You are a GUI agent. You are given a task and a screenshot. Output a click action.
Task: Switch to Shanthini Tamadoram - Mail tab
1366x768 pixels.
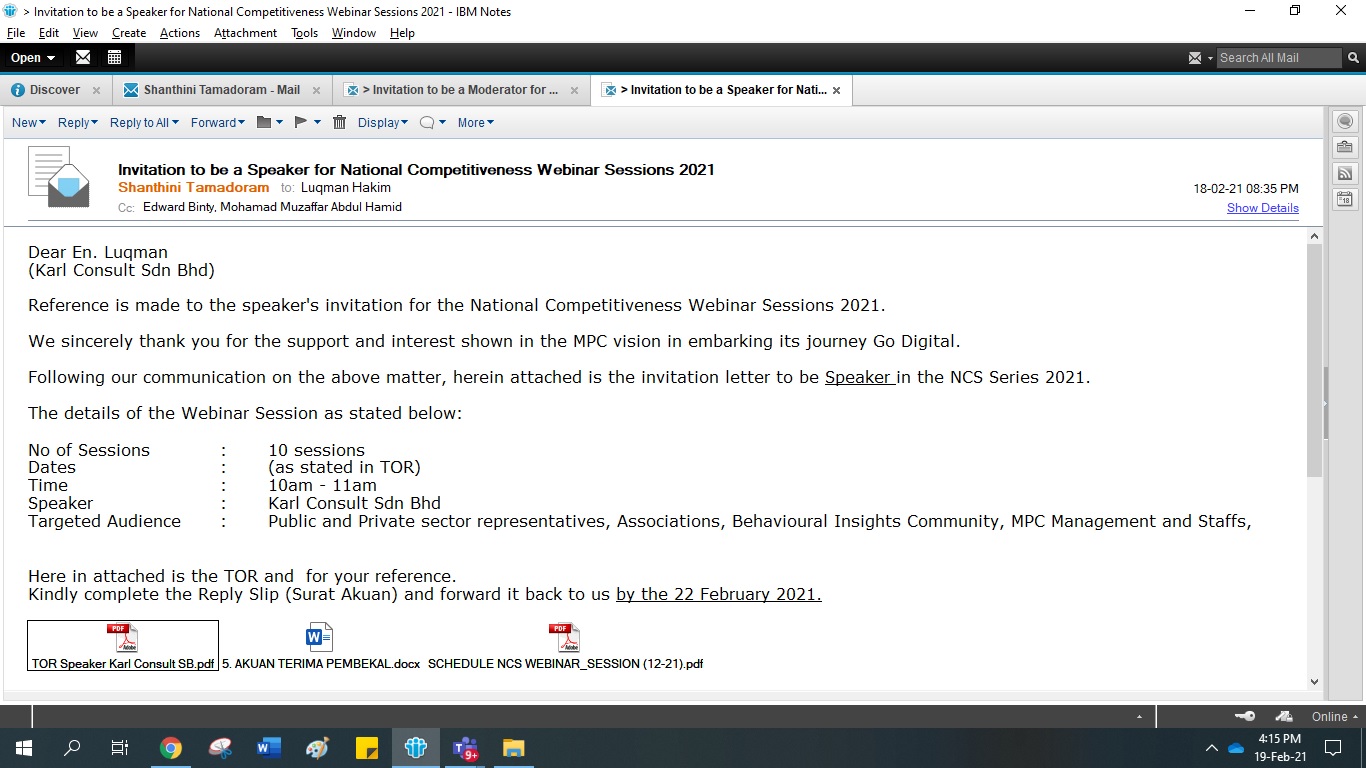click(220, 90)
